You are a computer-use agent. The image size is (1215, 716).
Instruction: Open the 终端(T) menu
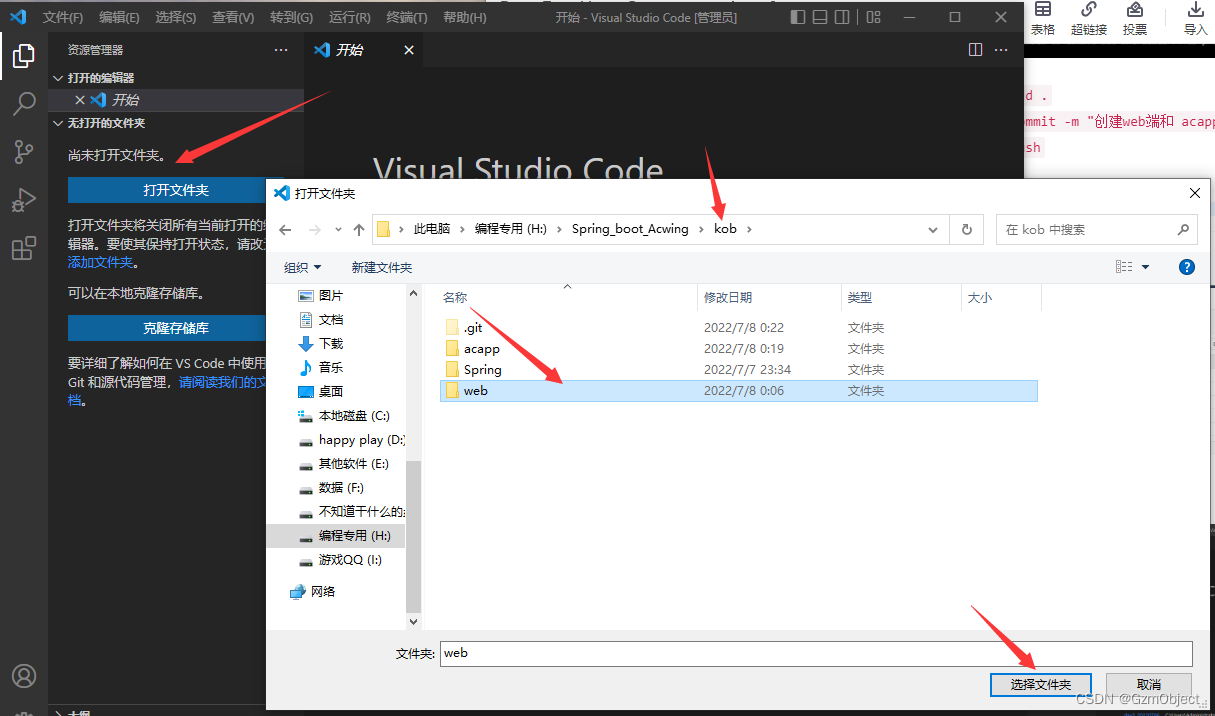click(x=407, y=18)
